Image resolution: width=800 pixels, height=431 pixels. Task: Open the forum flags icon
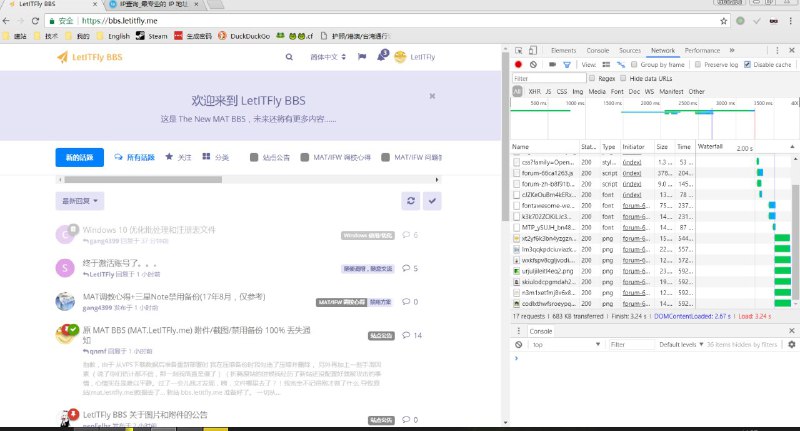click(362, 57)
